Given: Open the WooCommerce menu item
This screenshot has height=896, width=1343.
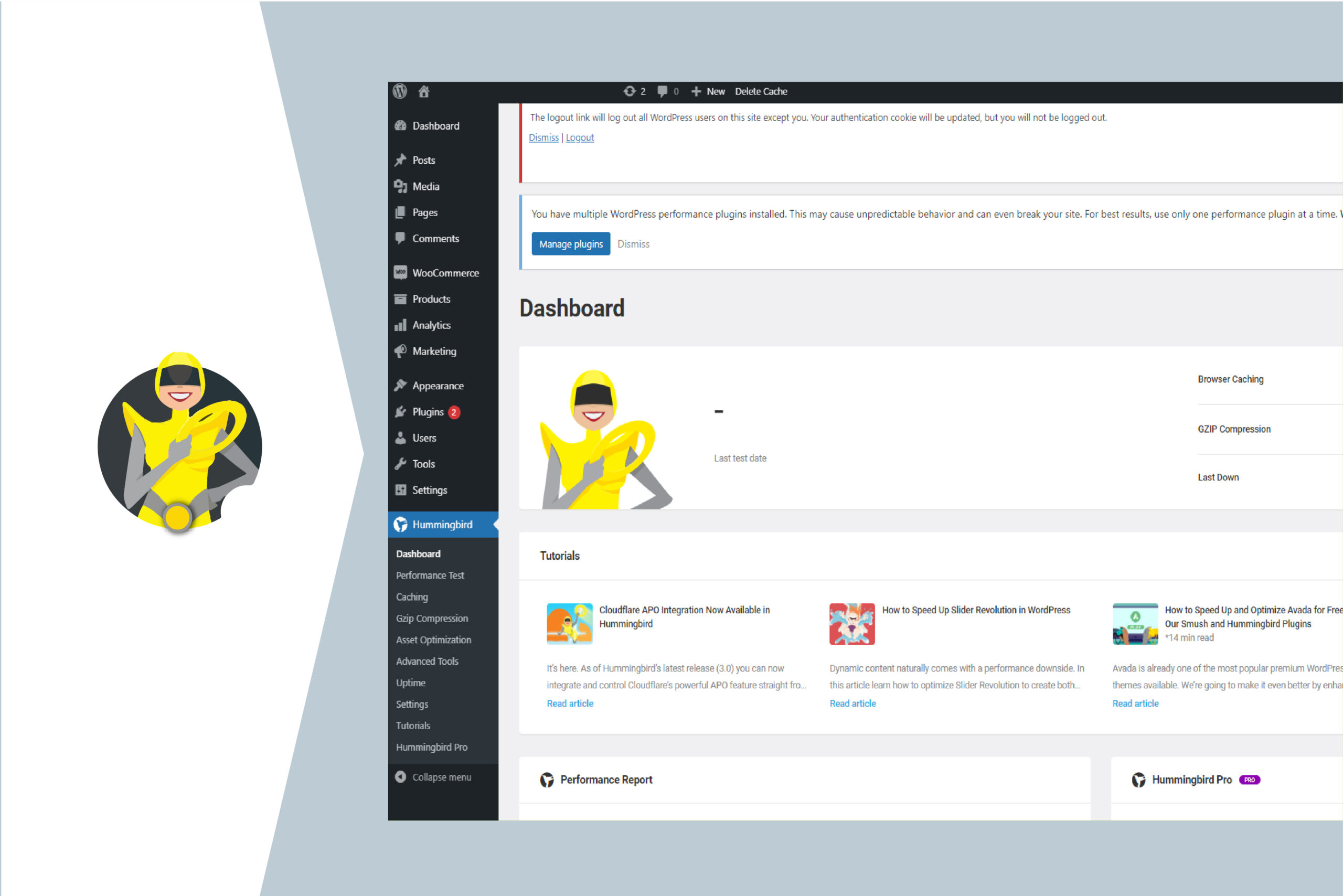Looking at the screenshot, I should click(445, 273).
